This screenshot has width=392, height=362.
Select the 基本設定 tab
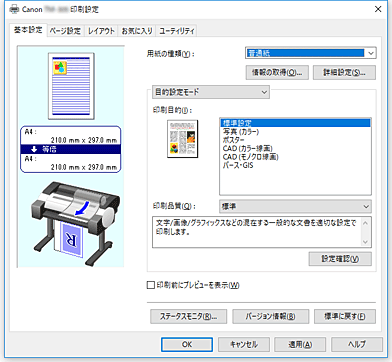pyautogui.click(x=28, y=30)
